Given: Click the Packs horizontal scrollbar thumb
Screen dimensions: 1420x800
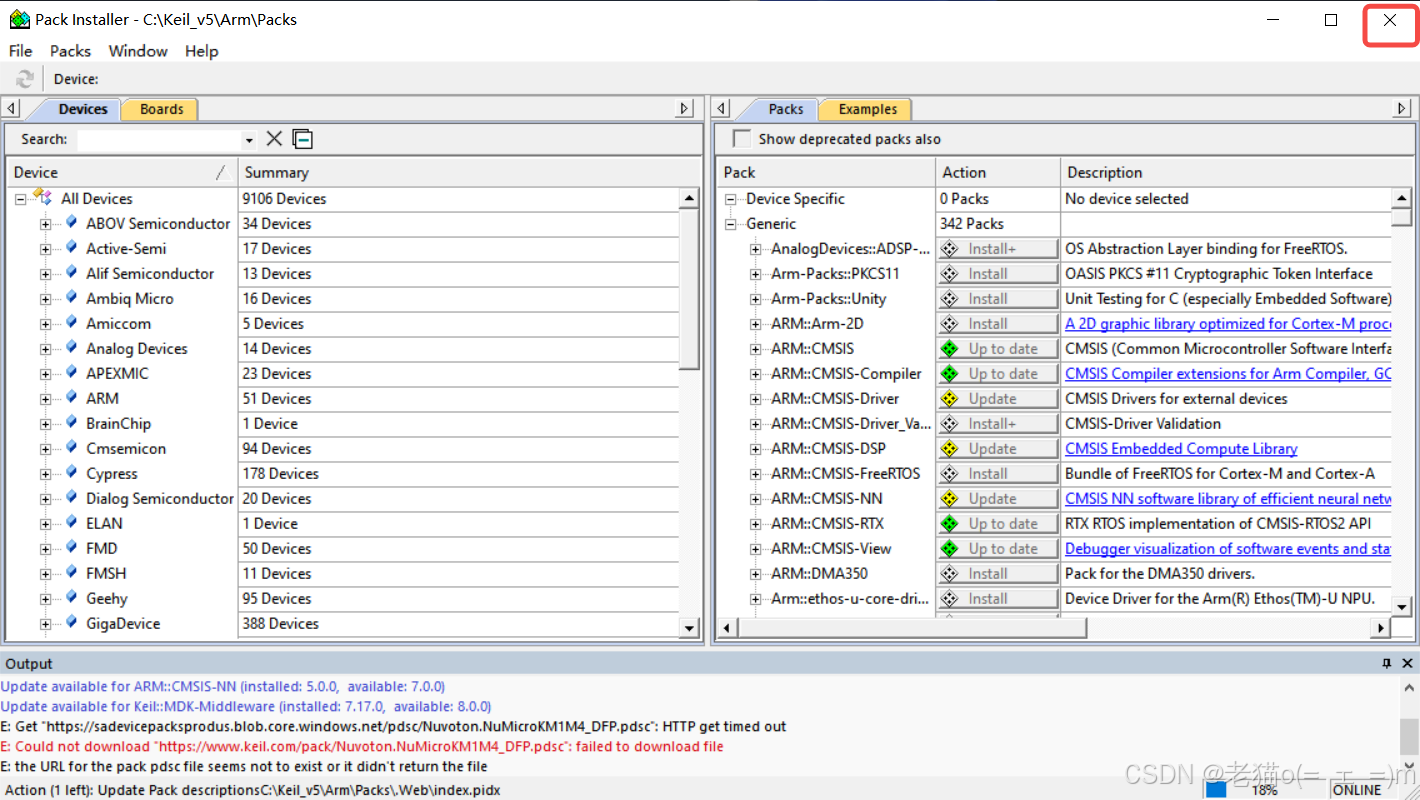Looking at the screenshot, I should tap(912, 628).
